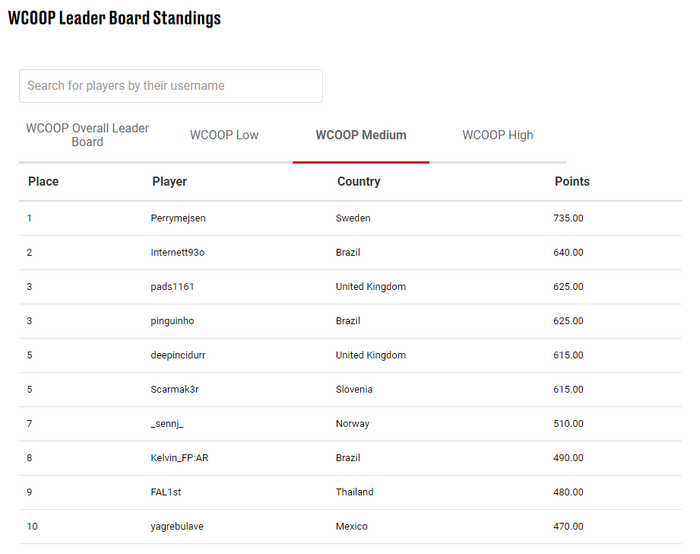This screenshot has width=700, height=554.
Task: Click player name pads1161
Action: tap(172, 287)
